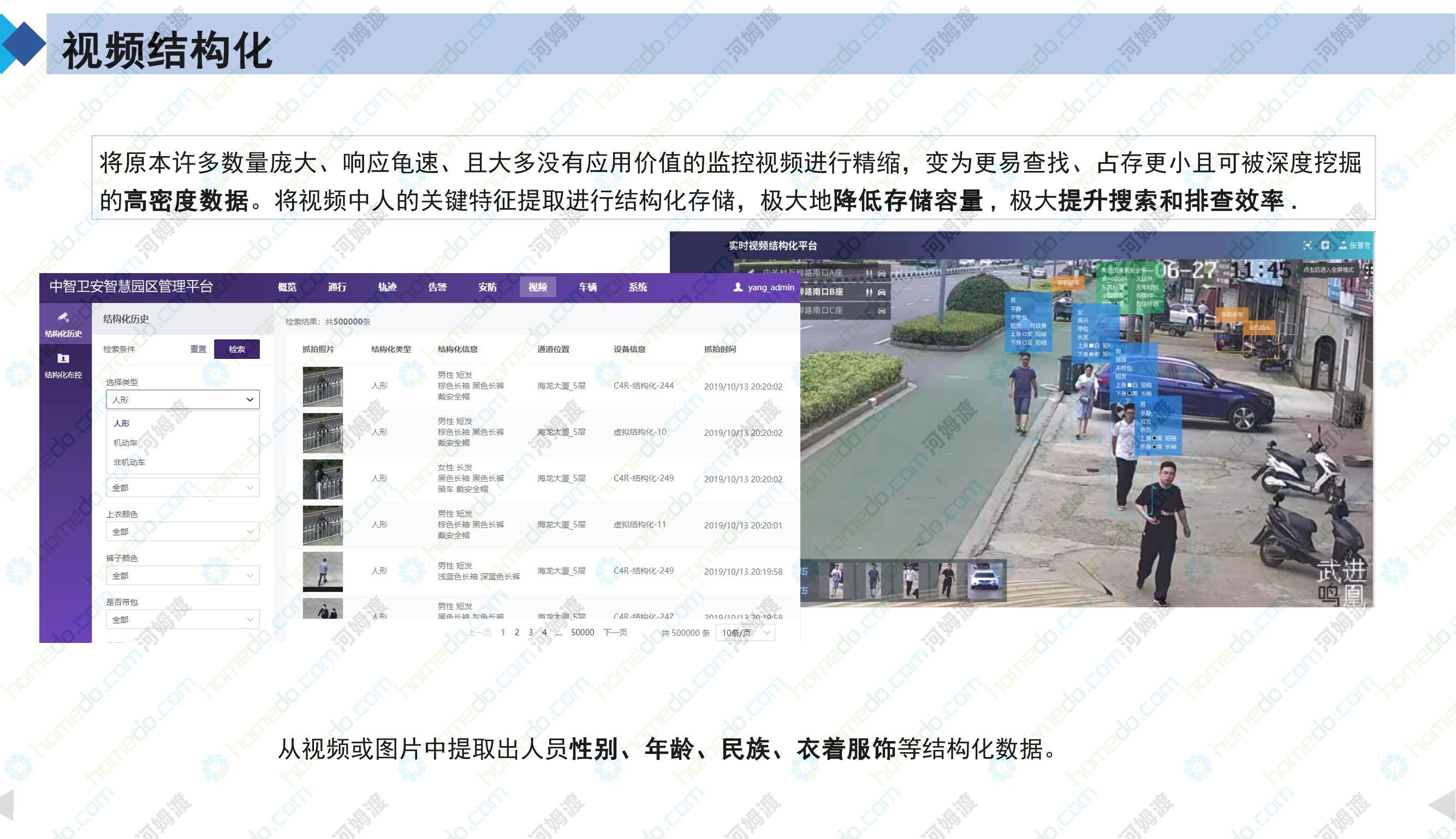Switch to the 视频 nav tab
The width and height of the screenshot is (1456, 839).
point(537,287)
